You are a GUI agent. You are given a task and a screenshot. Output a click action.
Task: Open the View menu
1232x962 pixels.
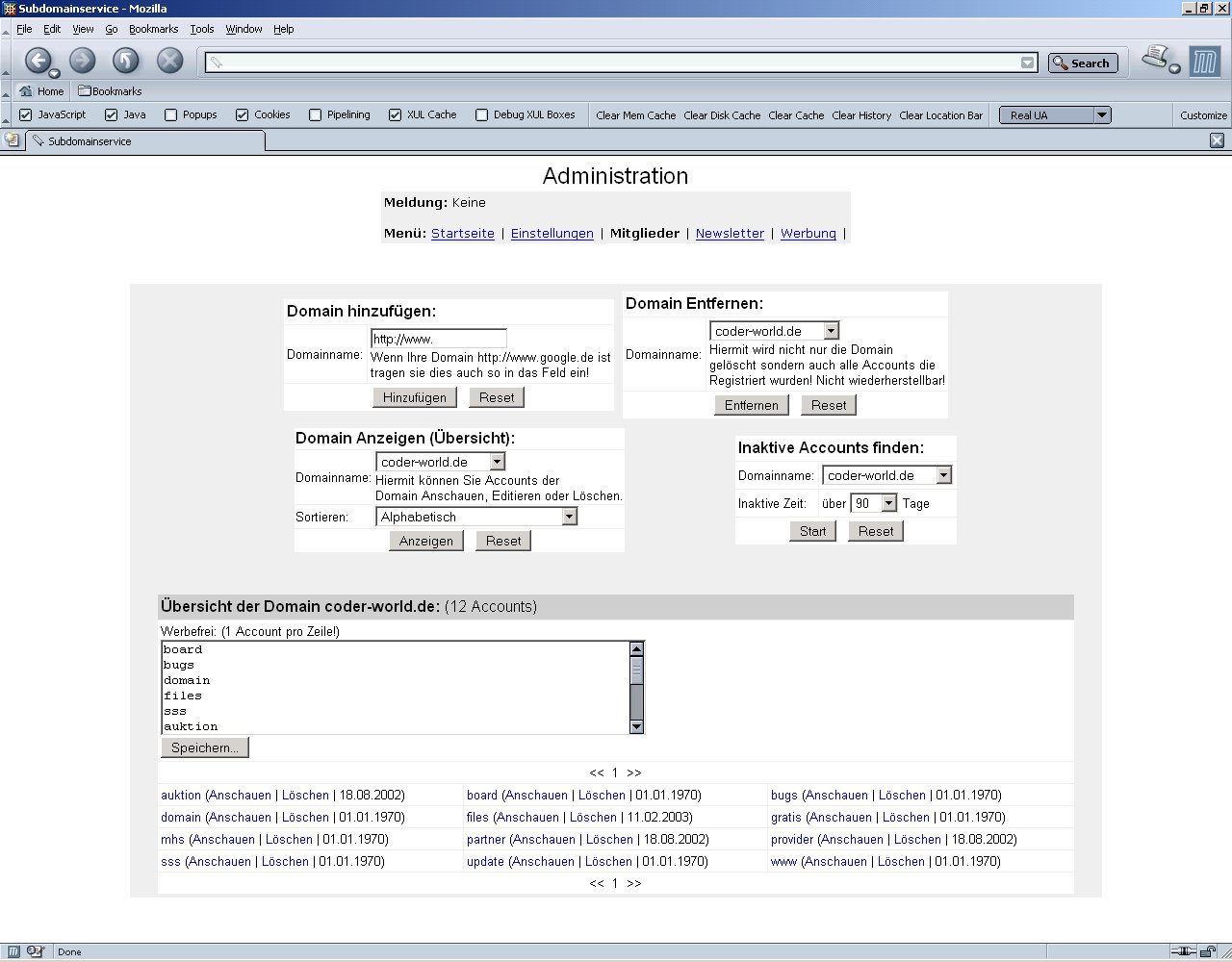coord(83,29)
